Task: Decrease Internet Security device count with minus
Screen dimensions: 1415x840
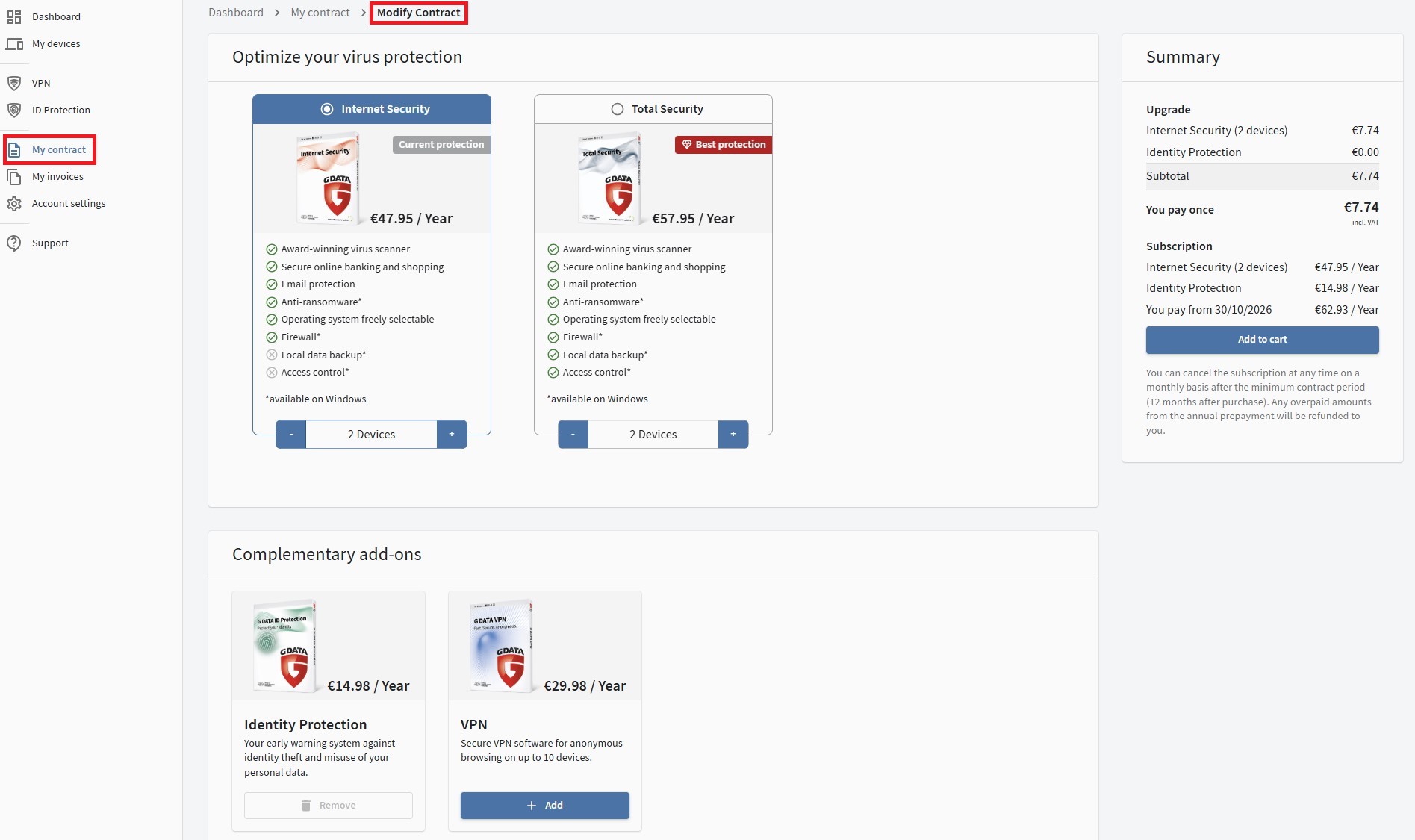Action: pos(291,435)
